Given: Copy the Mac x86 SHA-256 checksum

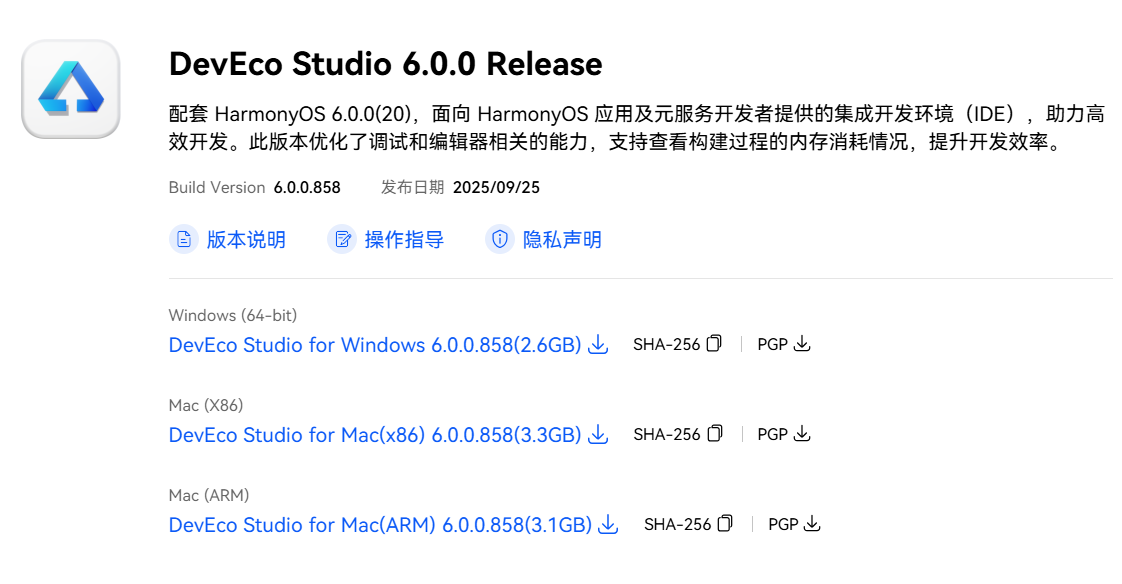Looking at the screenshot, I should pyautogui.click(x=714, y=434).
